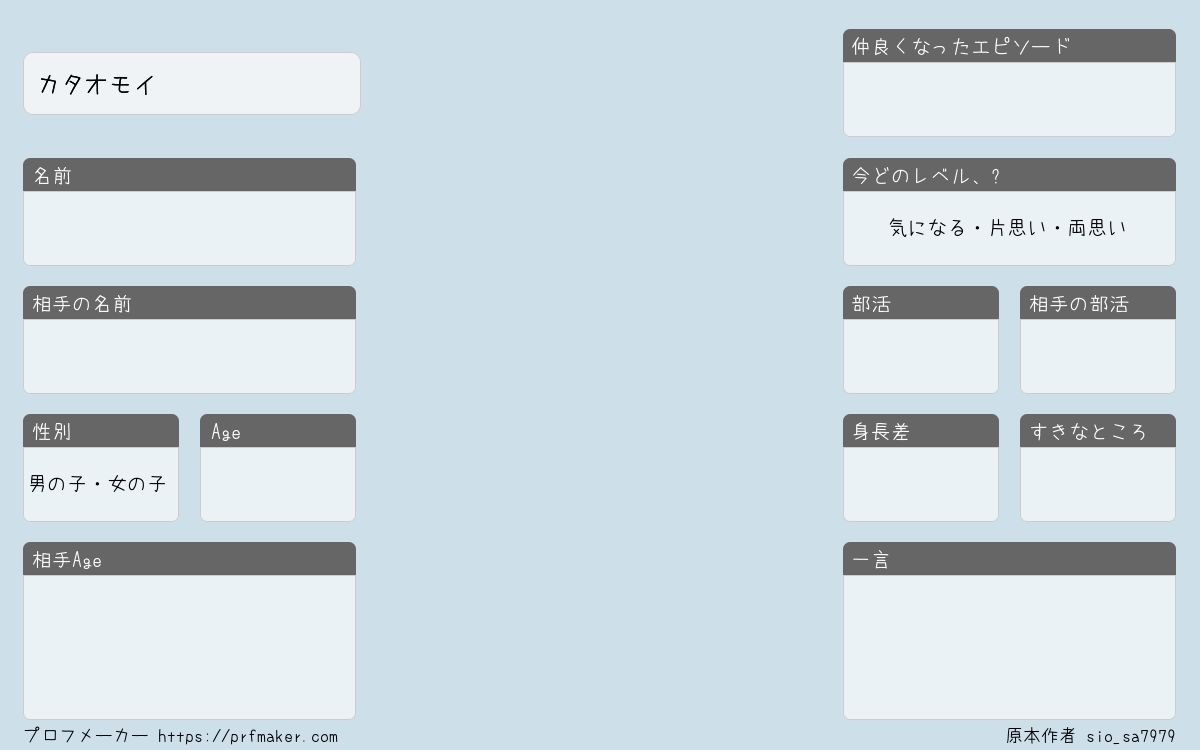Image resolution: width=1200 pixels, height=750 pixels.
Task: Click the 部活 input box
Action: (921, 356)
